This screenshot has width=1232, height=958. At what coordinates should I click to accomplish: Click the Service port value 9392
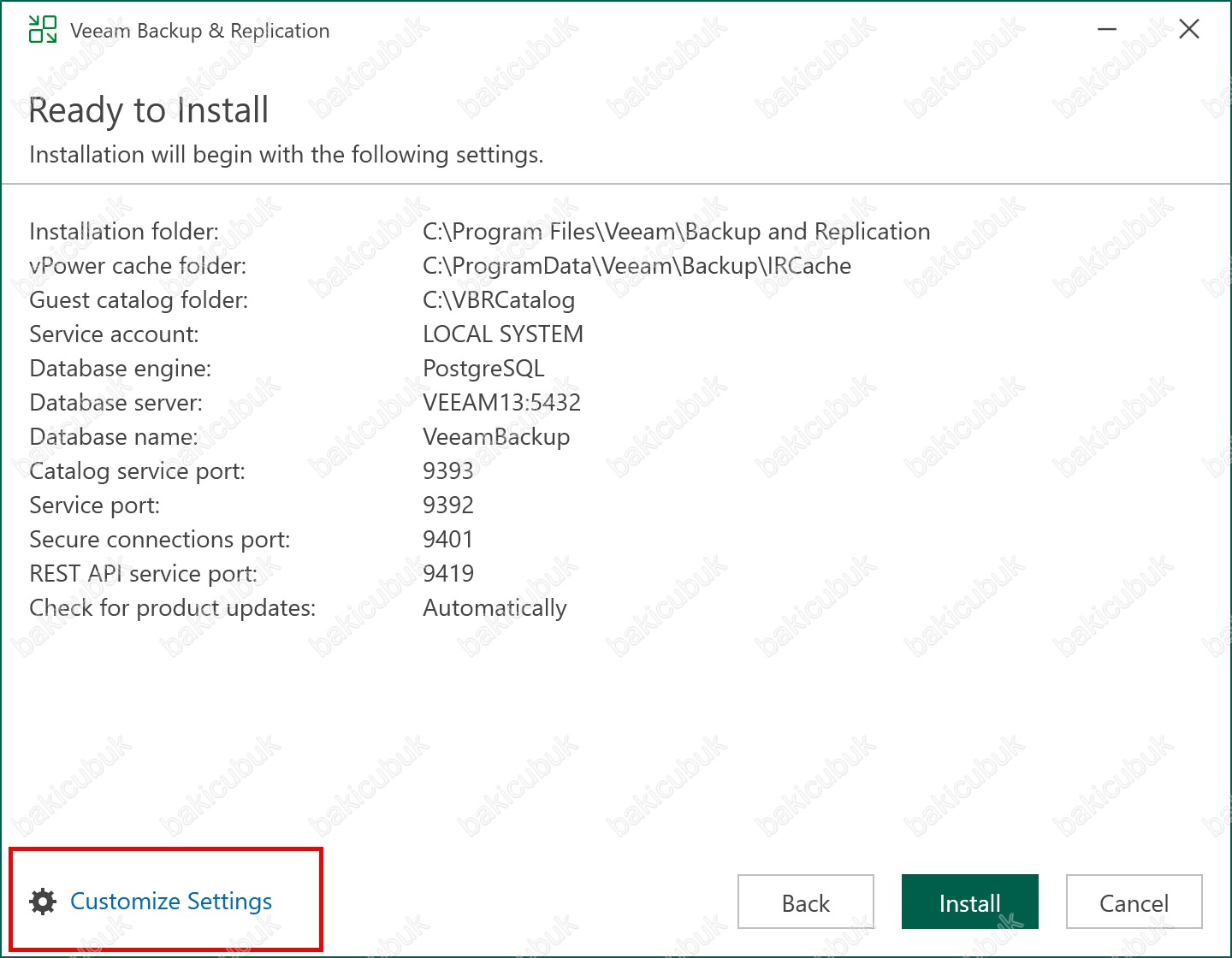click(448, 506)
